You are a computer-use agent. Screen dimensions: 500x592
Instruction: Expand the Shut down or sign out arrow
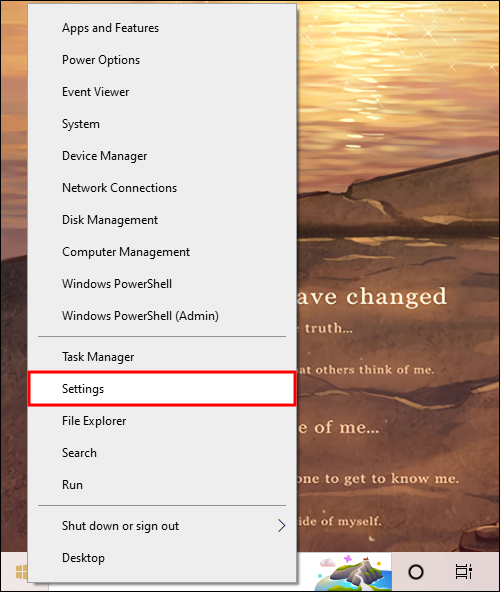pyautogui.click(x=281, y=526)
